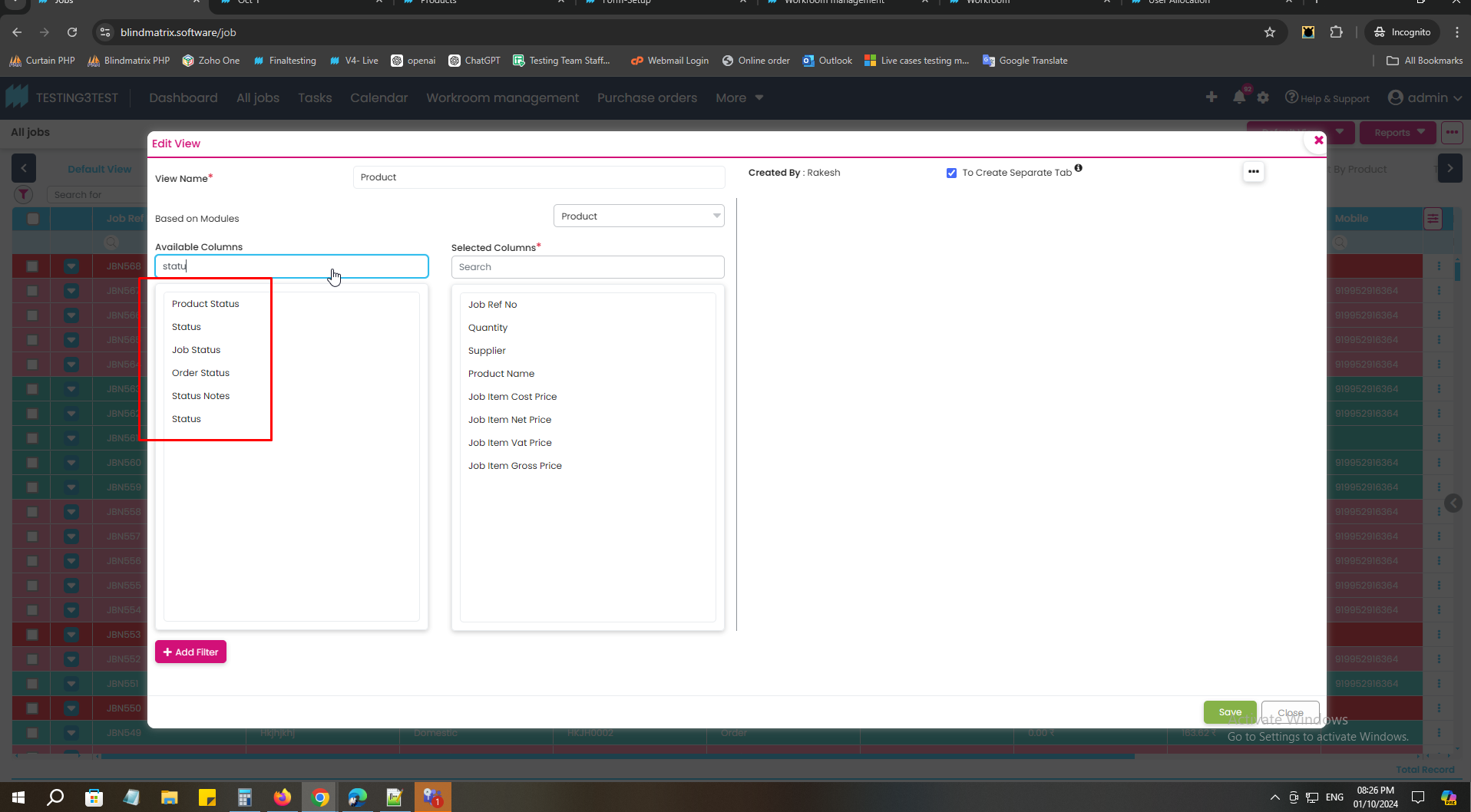The height and width of the screenshot is (812, 1471).
Task: Open Chrome from the Windows taskbar
Action: click(x=320, y=797)
